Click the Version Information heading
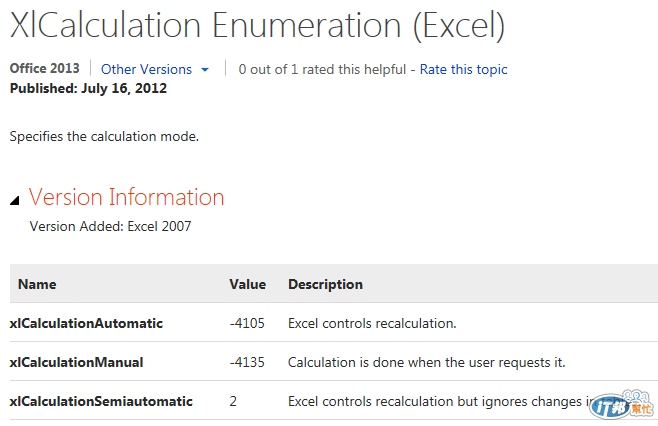This screenshot has width=658, height=426. click(126, 197)
